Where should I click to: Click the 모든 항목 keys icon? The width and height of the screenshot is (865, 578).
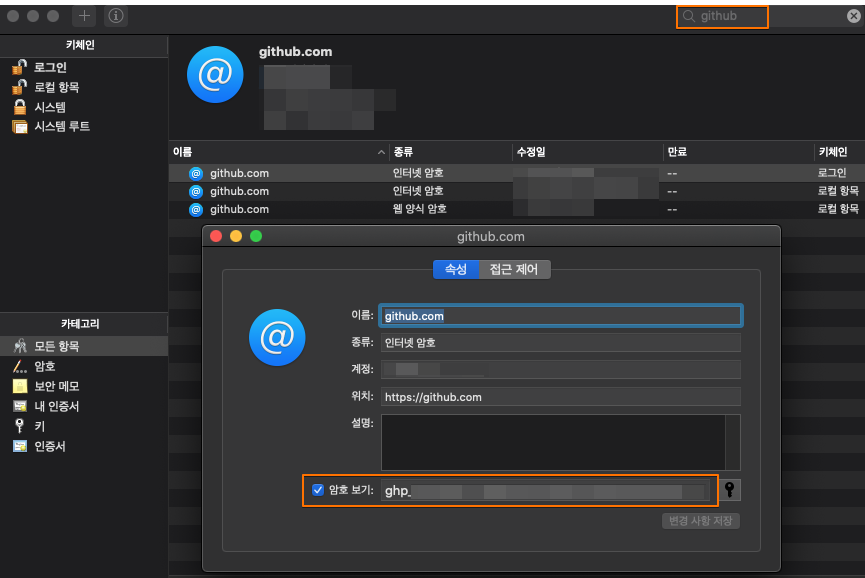(x=20, y=346)
